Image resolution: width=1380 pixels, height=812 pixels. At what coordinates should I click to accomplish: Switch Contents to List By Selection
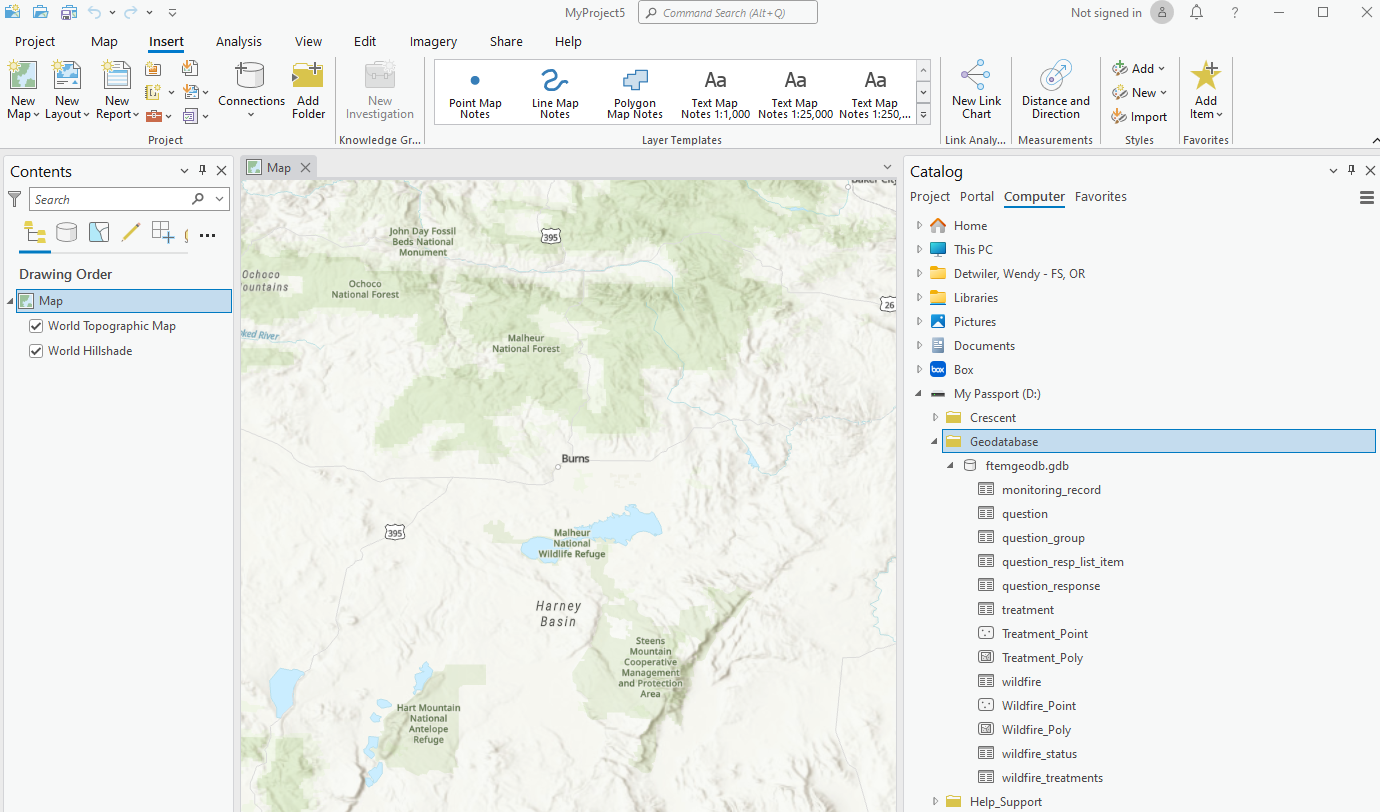point(98,233)
